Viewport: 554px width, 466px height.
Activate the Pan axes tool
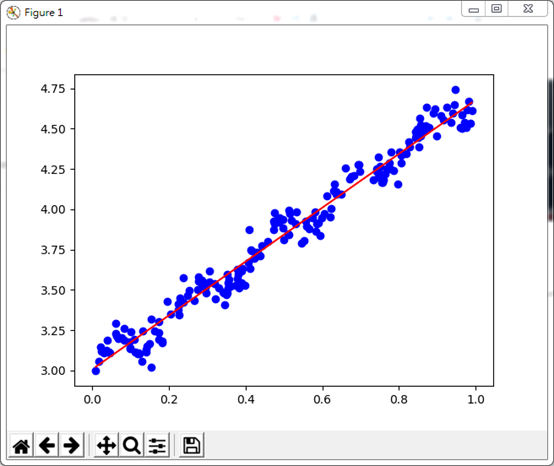[x=106, y=446]
